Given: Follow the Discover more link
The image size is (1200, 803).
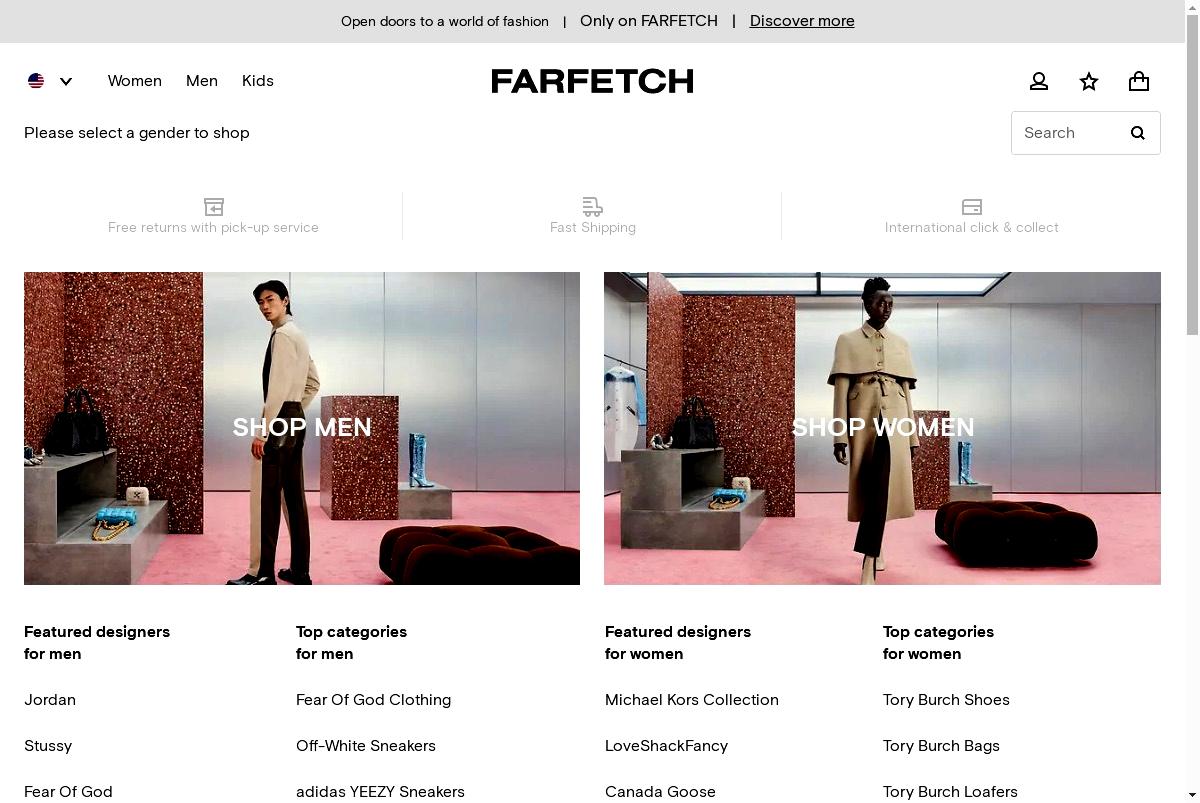Looking at the screenshot, I should [802, 21].
